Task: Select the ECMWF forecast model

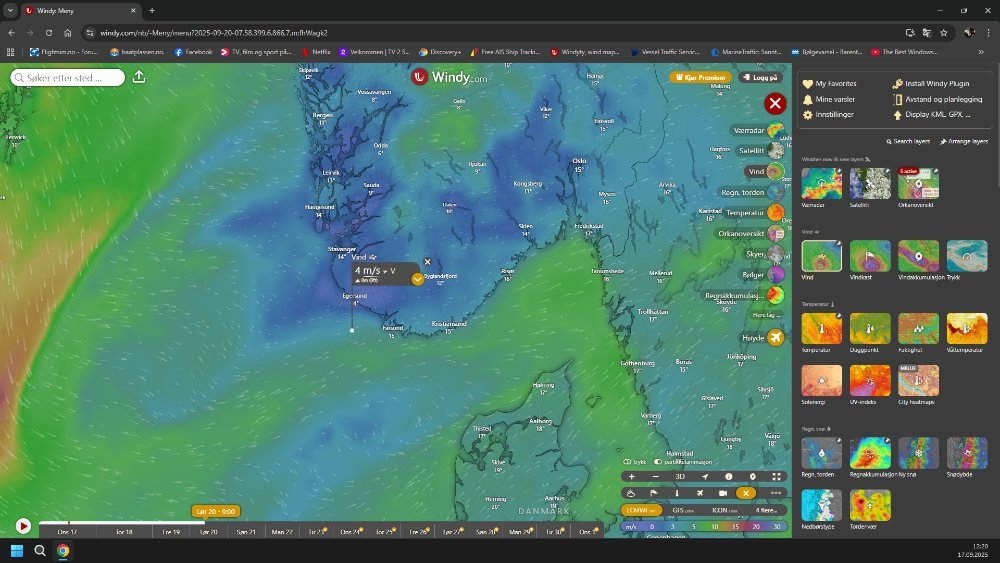Action: pyautogui.click(x=642, y=510)
